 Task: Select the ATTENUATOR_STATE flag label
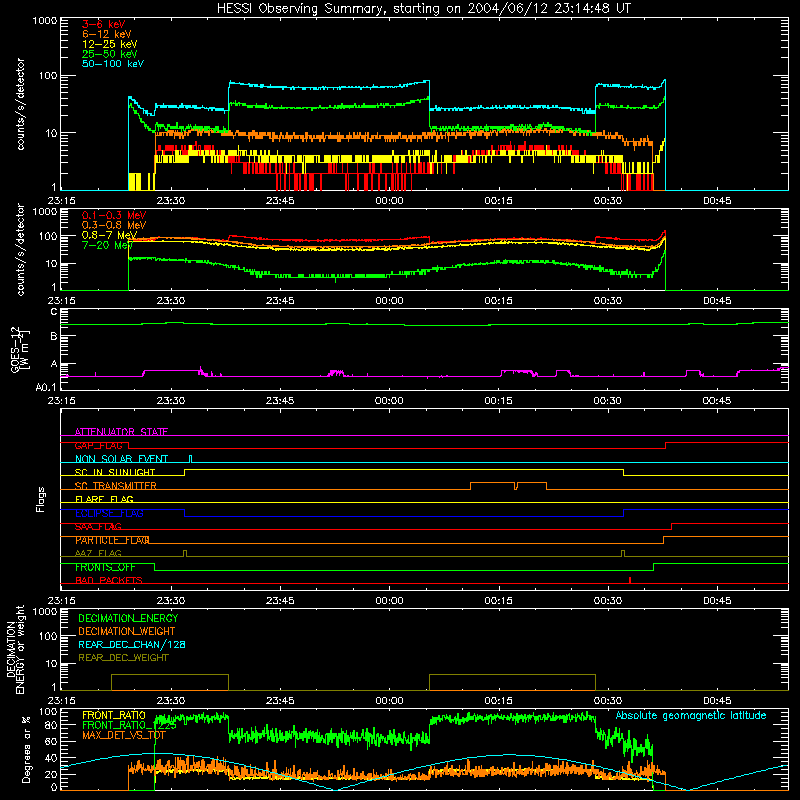(x=121, y=432)
